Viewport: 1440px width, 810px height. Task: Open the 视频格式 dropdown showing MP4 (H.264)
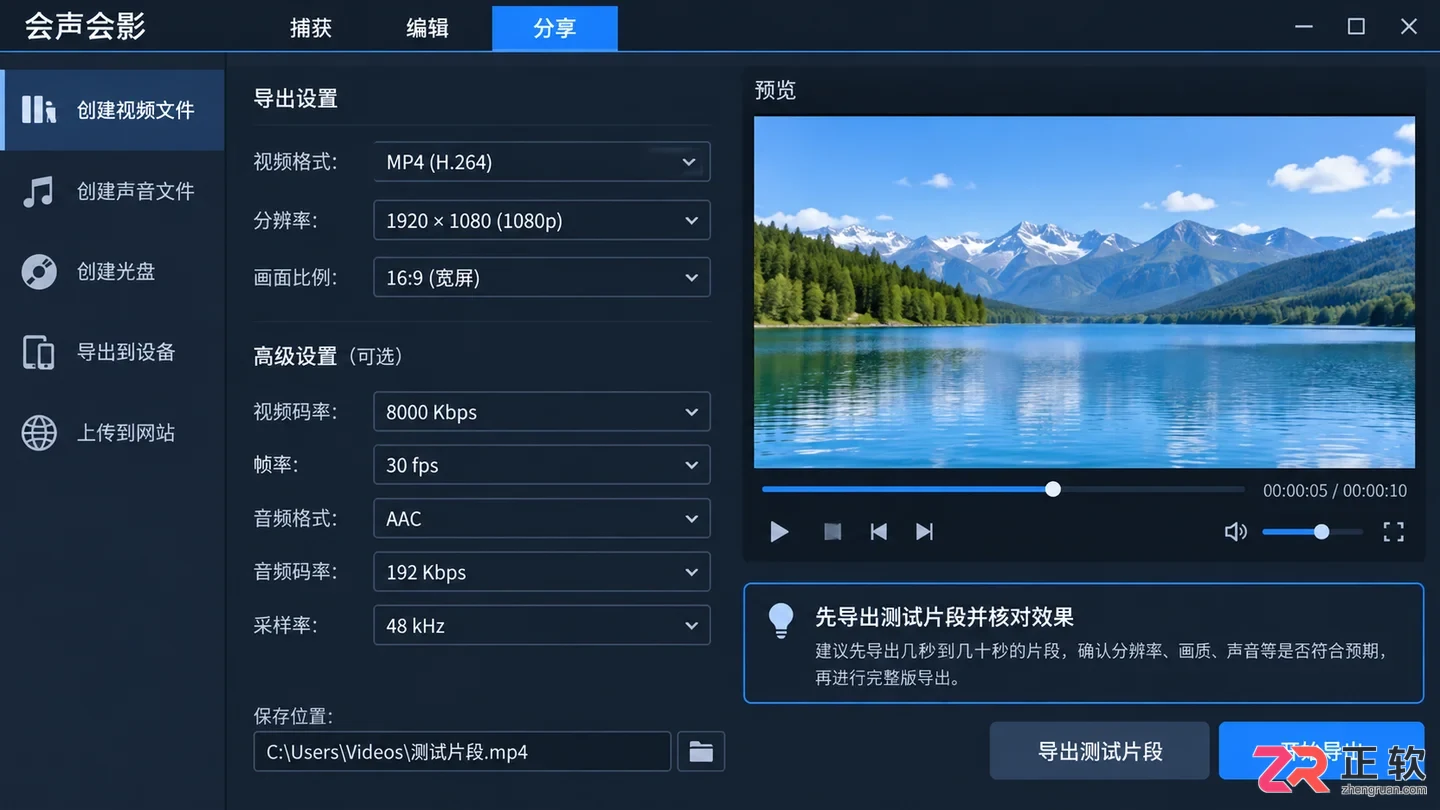(542, 162)
